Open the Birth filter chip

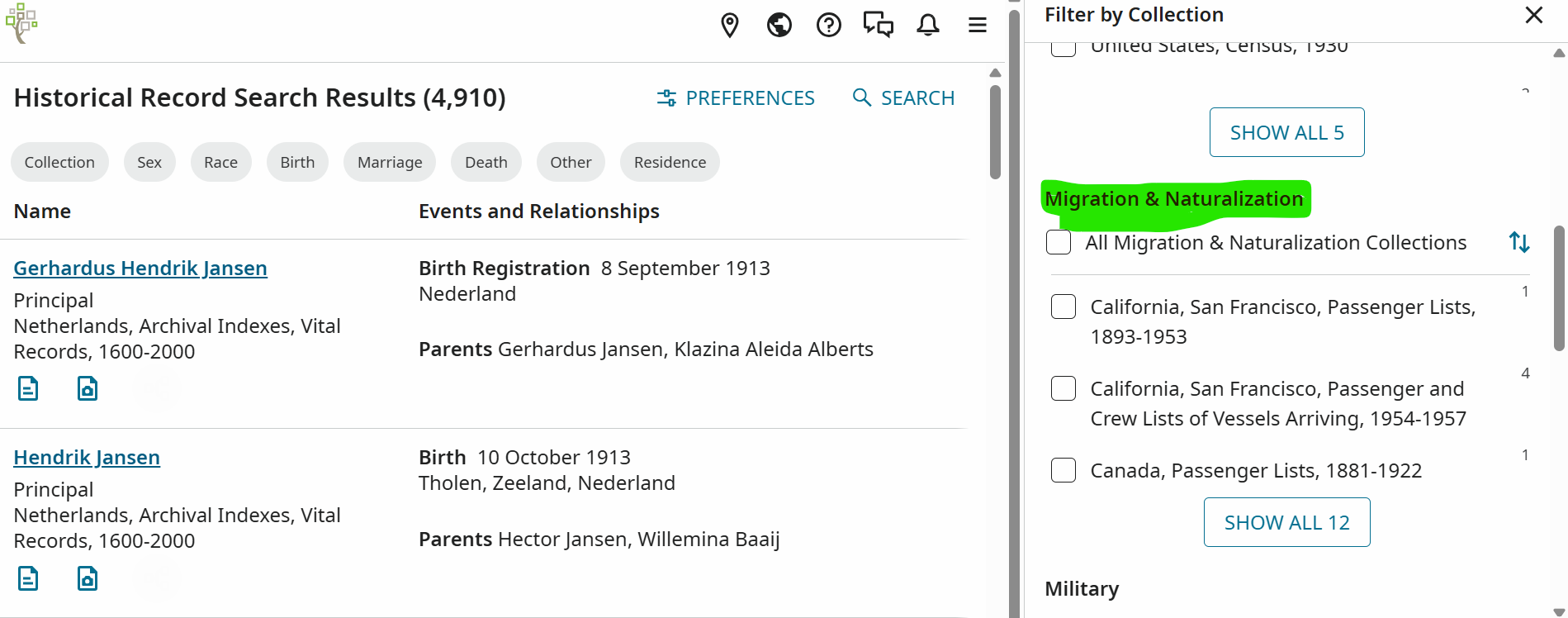(297, 162)
